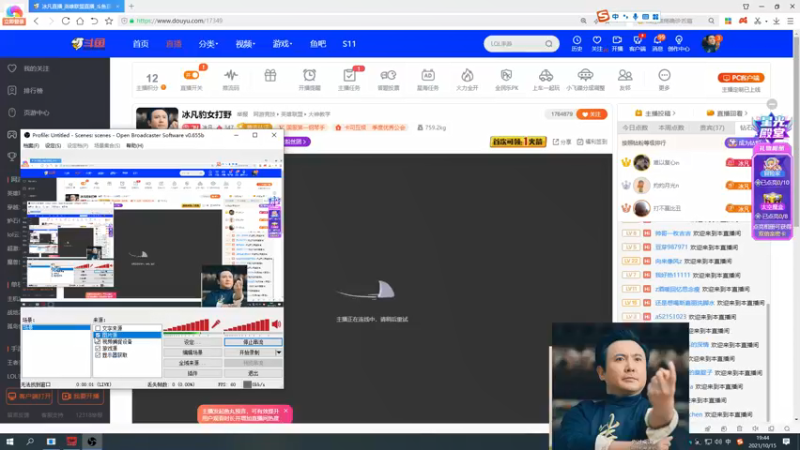Switch to the 今日点数 tab
Screen dimensions: 800x450
tap(635, 128)
